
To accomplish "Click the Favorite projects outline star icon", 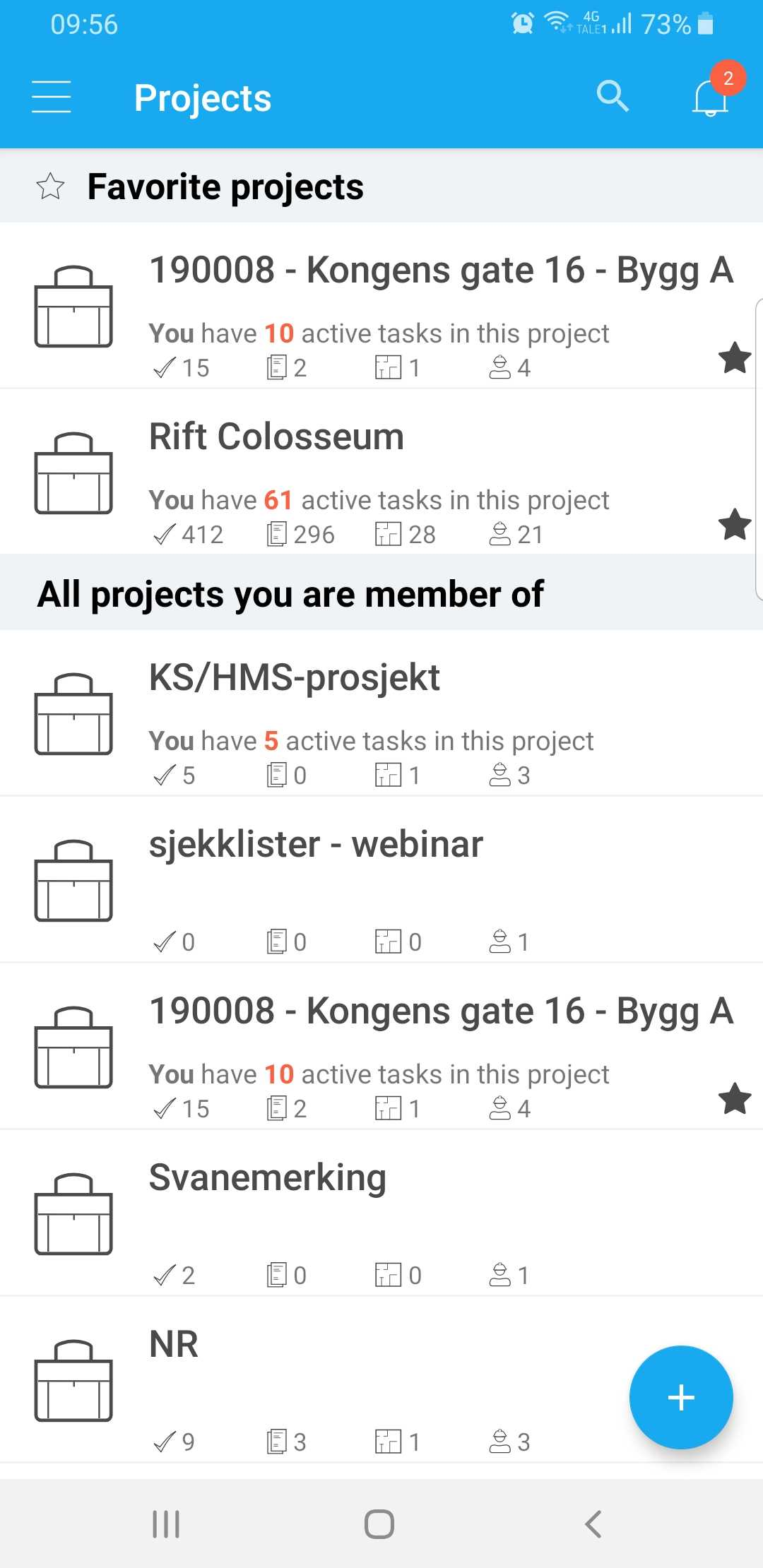I will (x=50, y=186).
